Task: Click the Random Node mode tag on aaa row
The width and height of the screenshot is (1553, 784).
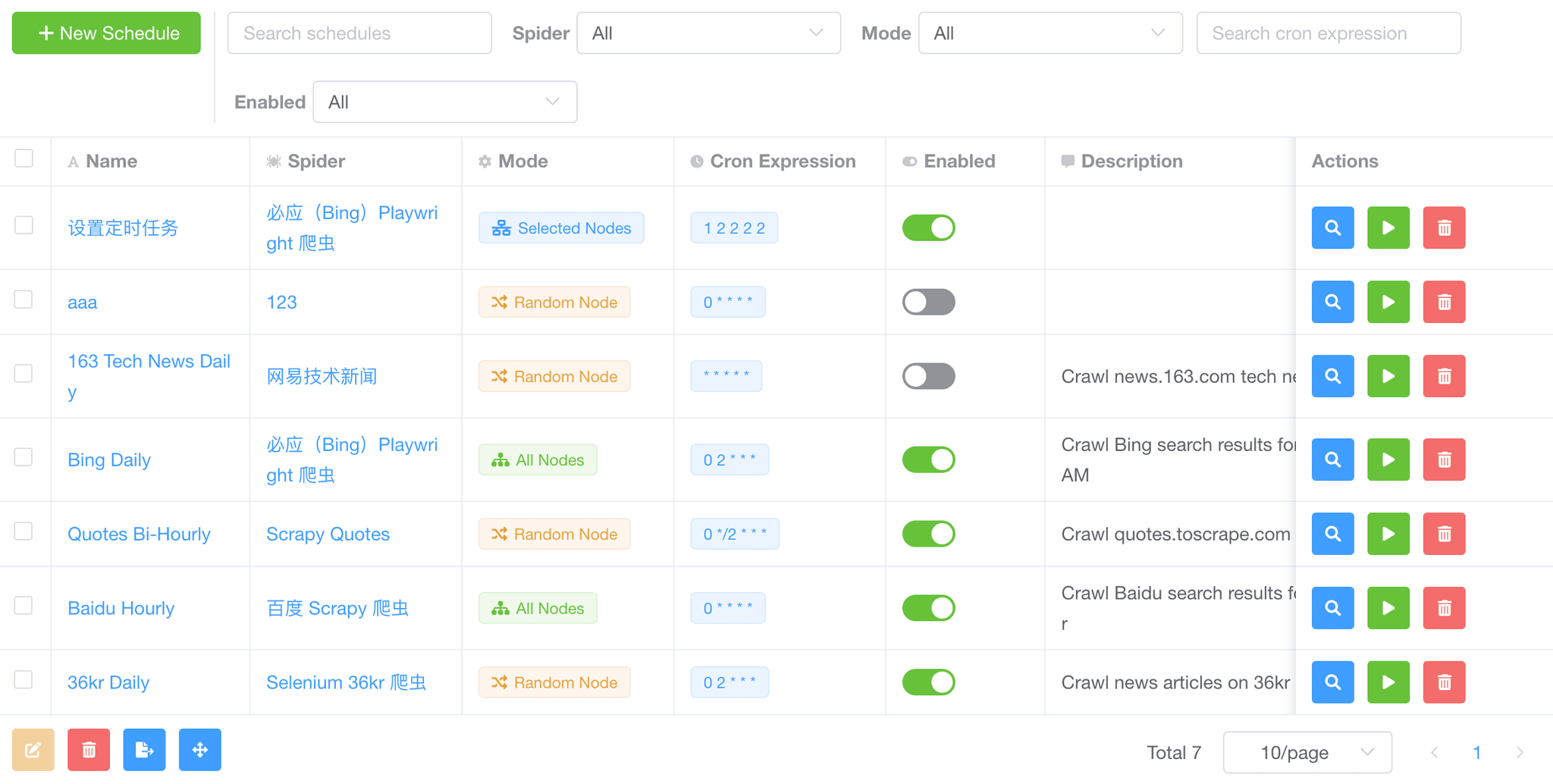Action: [x=554, y=302]
